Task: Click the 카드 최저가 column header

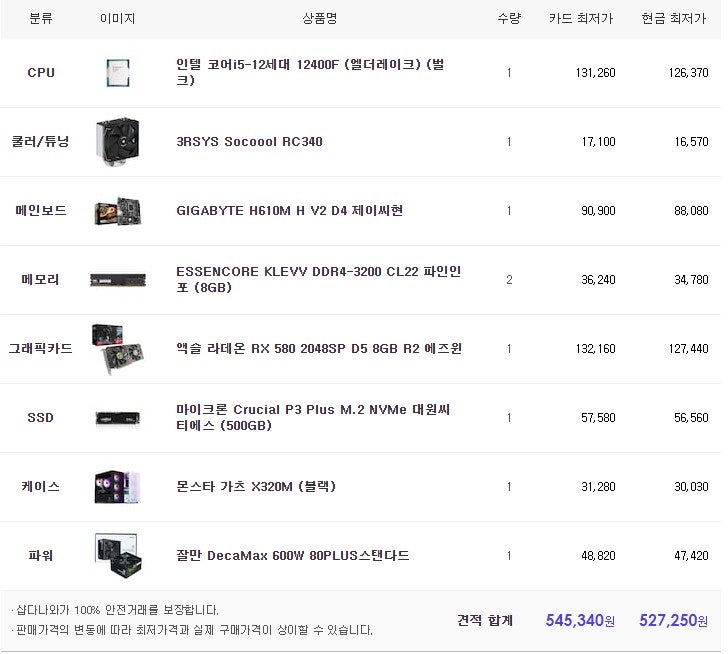Action: [581, 19]
